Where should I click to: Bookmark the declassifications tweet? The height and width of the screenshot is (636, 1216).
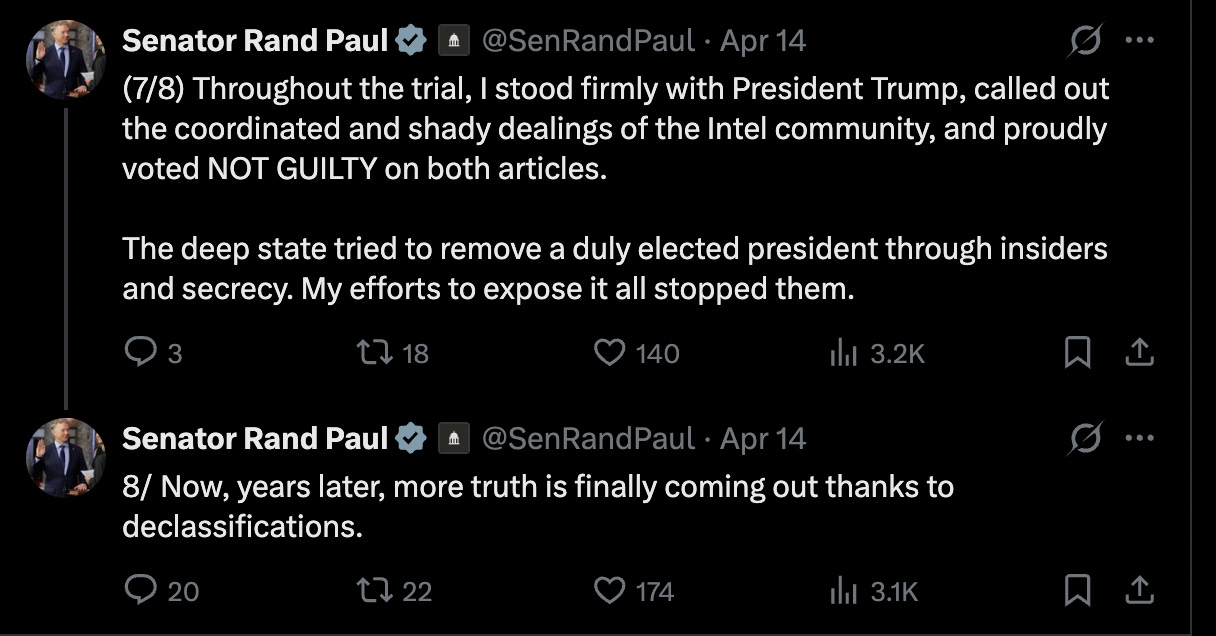(1077, 591)
